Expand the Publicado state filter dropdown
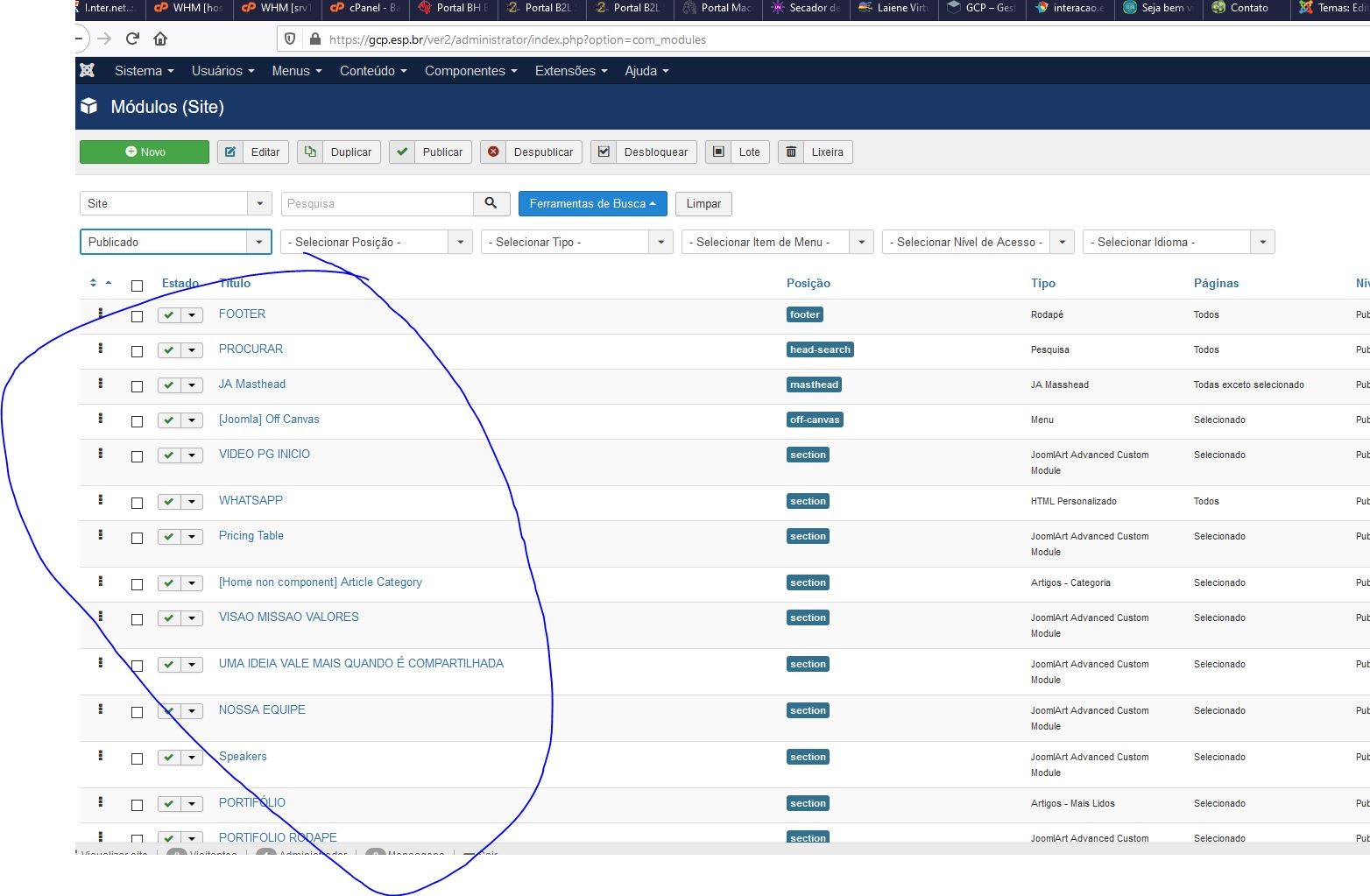 point(175,242)
